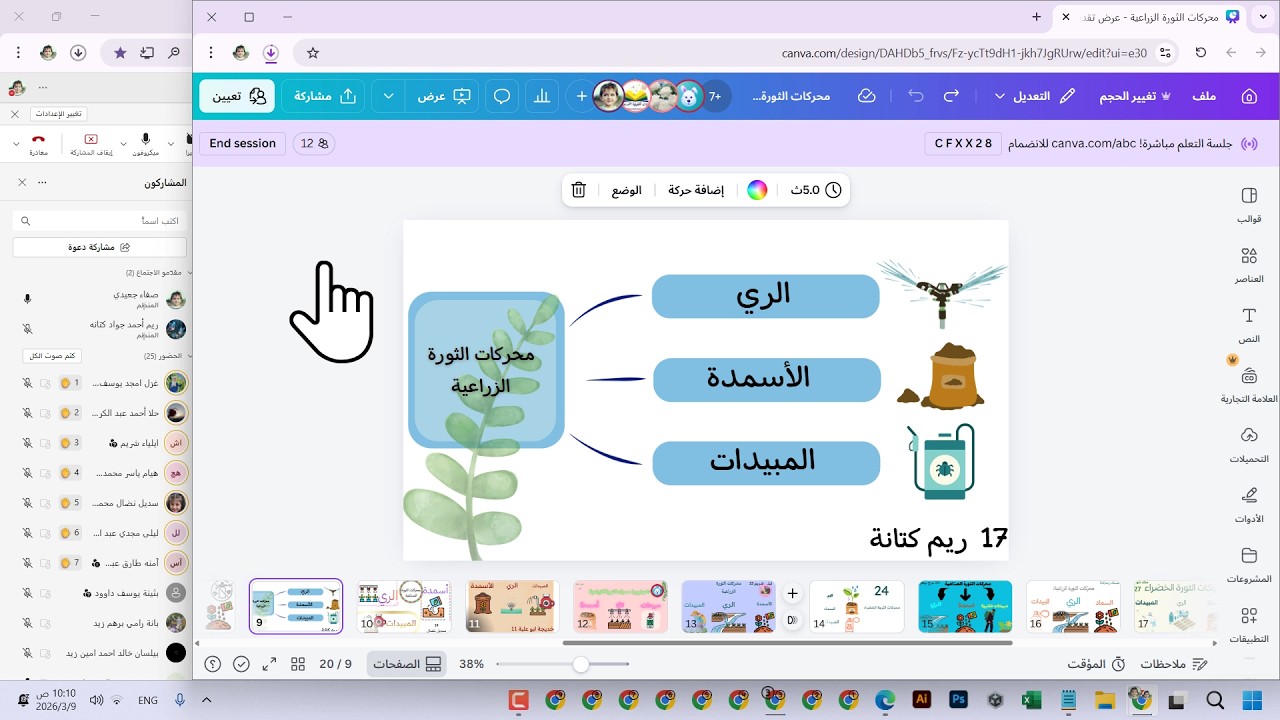Open the 7+ more collaborators list
The width and height of the screenshot is (1280, 720).
(715, 96)
